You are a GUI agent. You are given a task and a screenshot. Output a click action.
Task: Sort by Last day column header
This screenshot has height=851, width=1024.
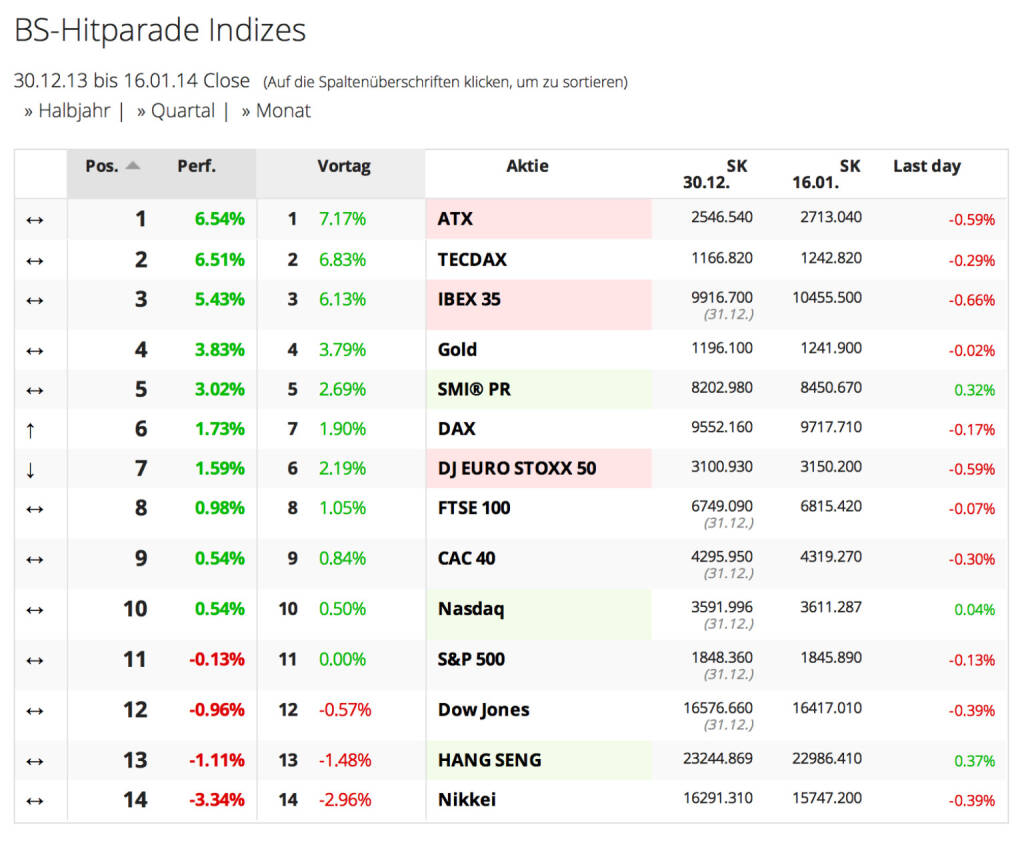click(x=926, y=166)
